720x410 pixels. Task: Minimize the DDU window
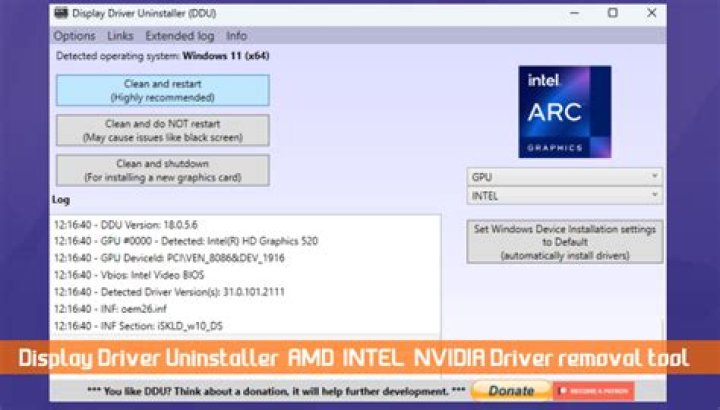pyautogui.click(x=574, y=13)
